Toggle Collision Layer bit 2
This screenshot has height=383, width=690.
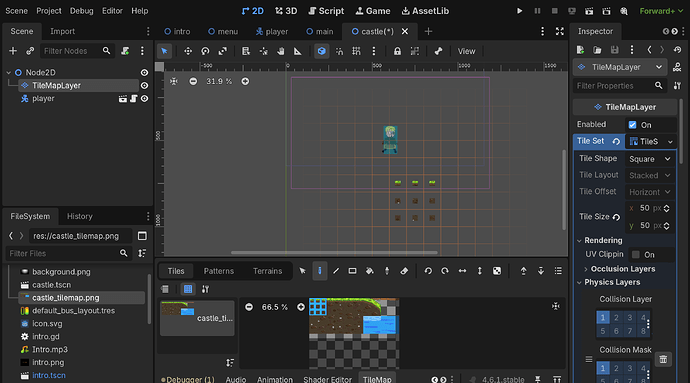[x=616, y=317]
